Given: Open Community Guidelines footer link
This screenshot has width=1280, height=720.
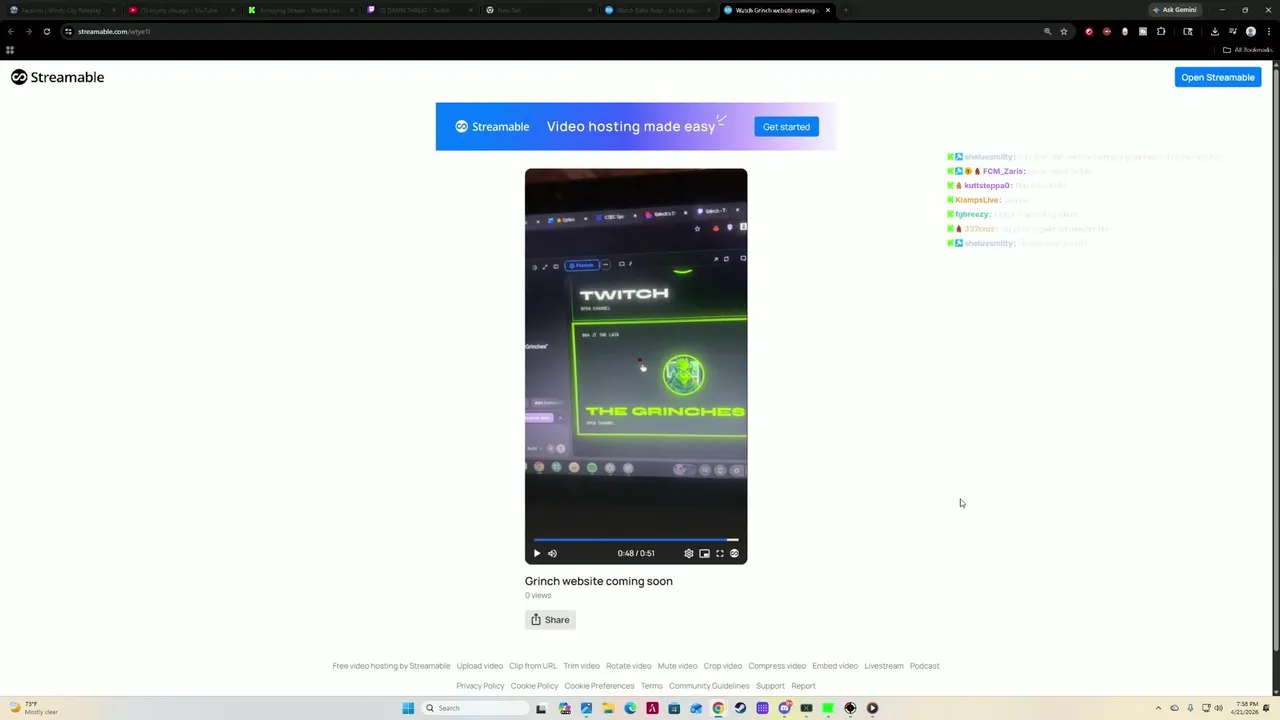Looking at the screenshot, I should pyautogui.click(x=709, y=686).
